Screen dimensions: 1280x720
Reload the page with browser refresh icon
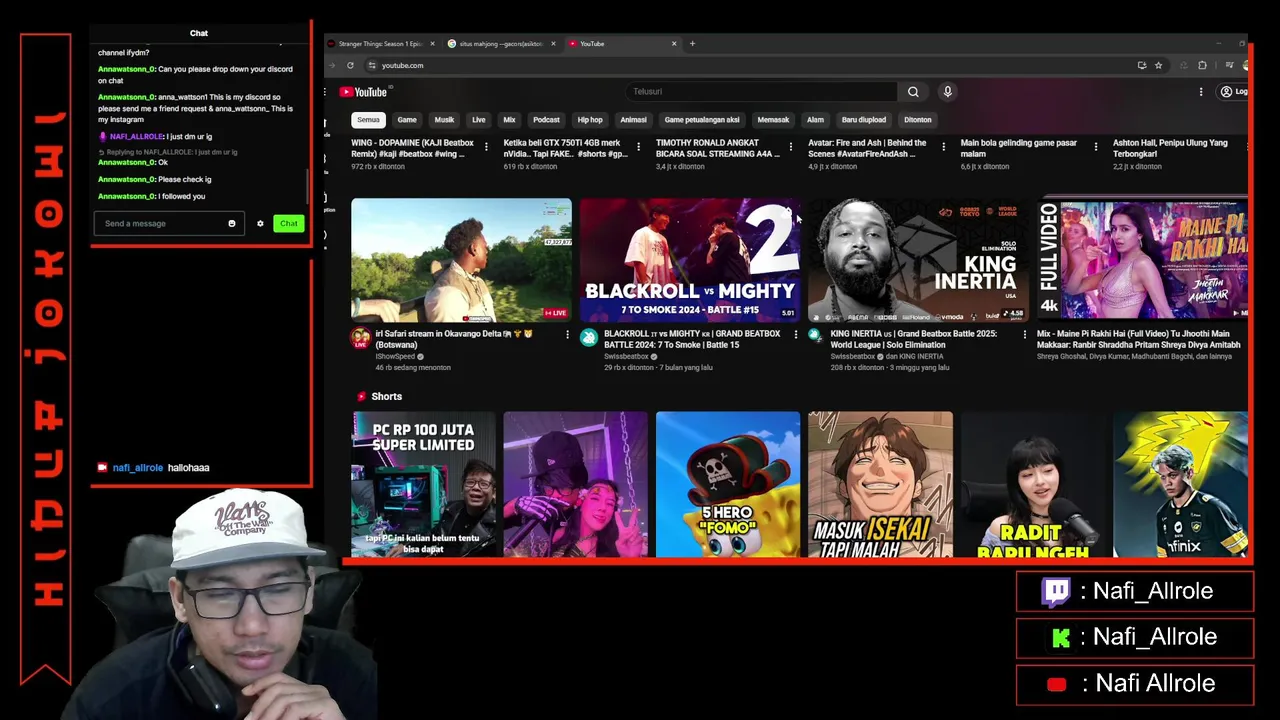click(x=350, y=65)
